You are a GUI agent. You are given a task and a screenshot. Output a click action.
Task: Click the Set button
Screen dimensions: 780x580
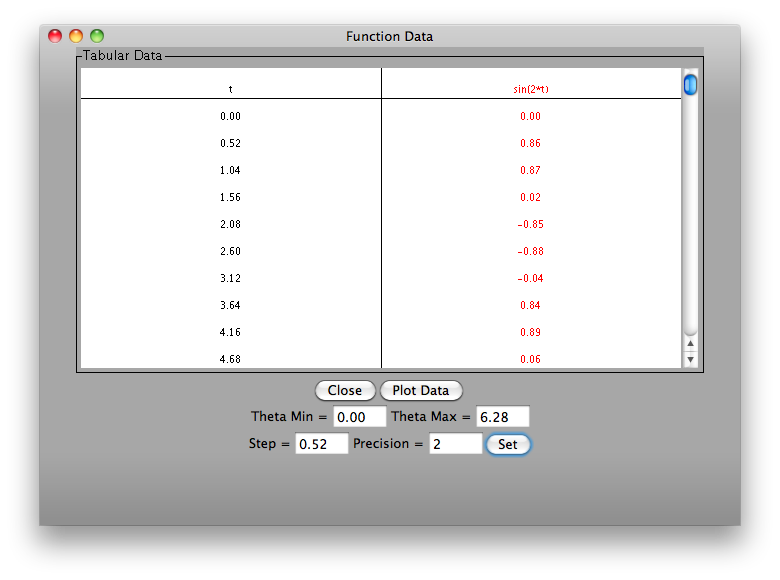tap(508, 444)
